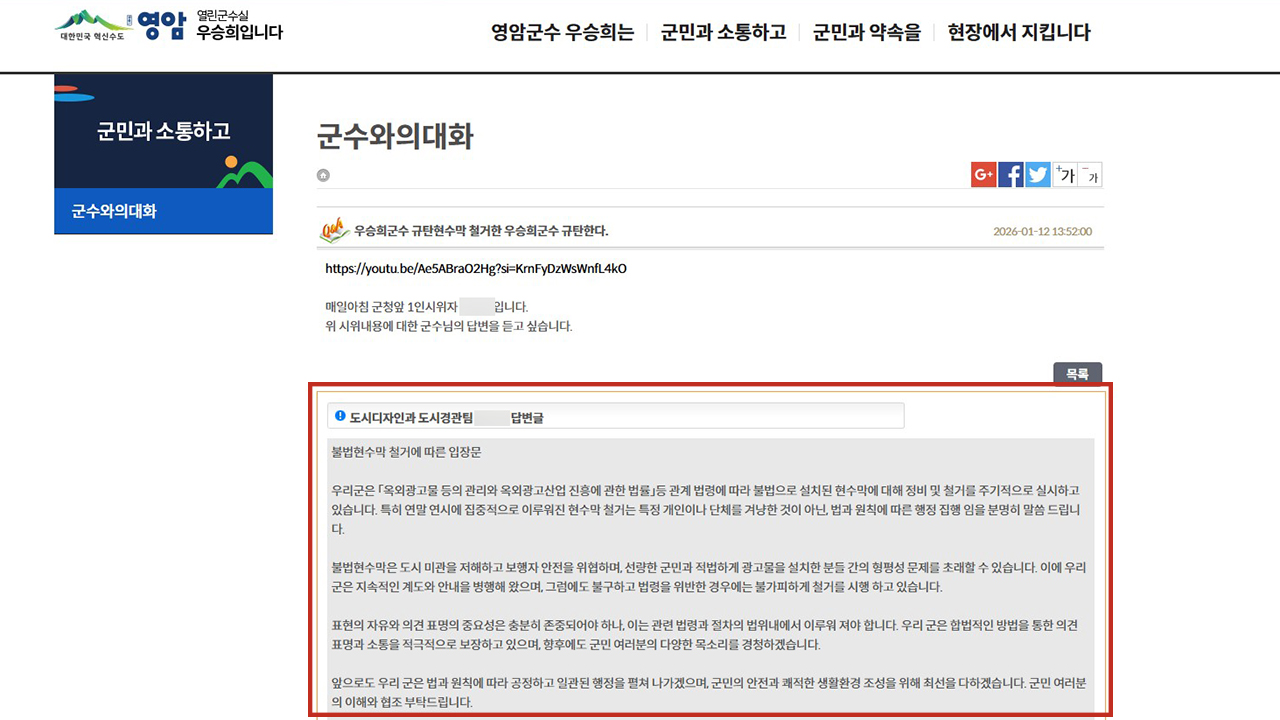The width and height of the screenshot is (1280, 720).
Task: Click the 도시디자인과 도시경관팀 답변글 header box
Action: click(x=615, y=416)
